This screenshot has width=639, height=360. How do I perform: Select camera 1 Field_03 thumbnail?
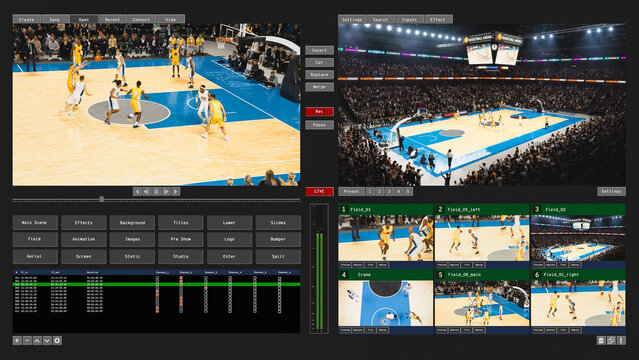386,238
